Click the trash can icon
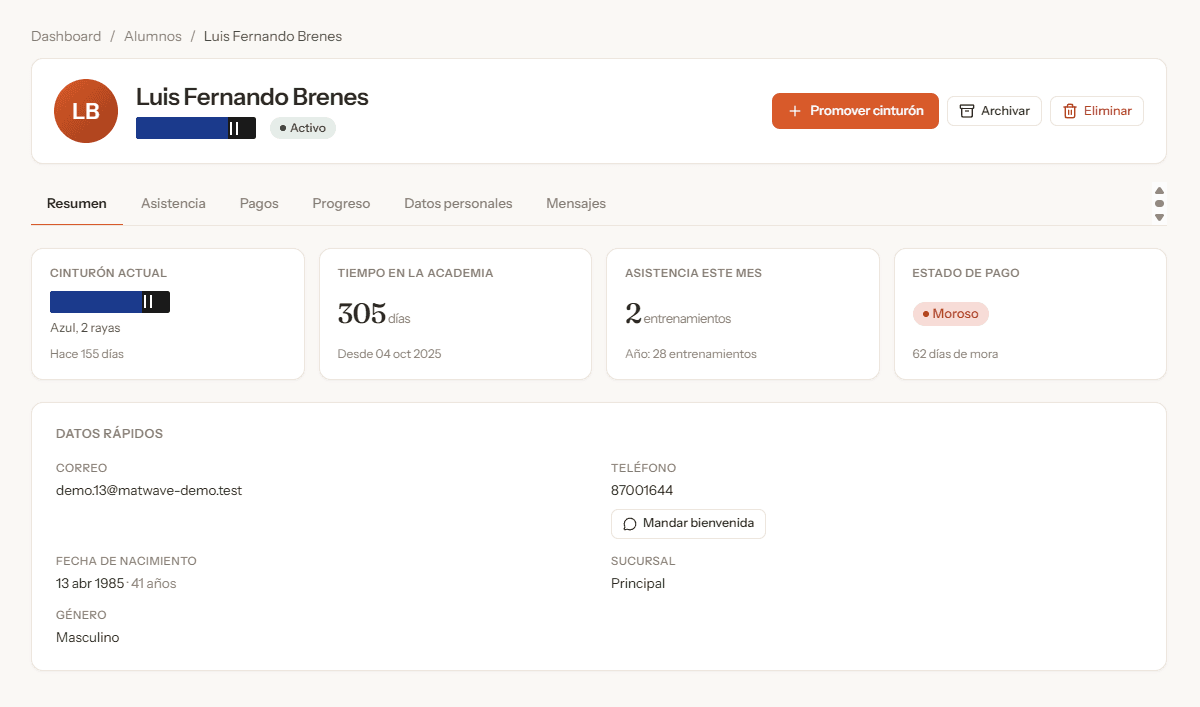 point(1070,111)
